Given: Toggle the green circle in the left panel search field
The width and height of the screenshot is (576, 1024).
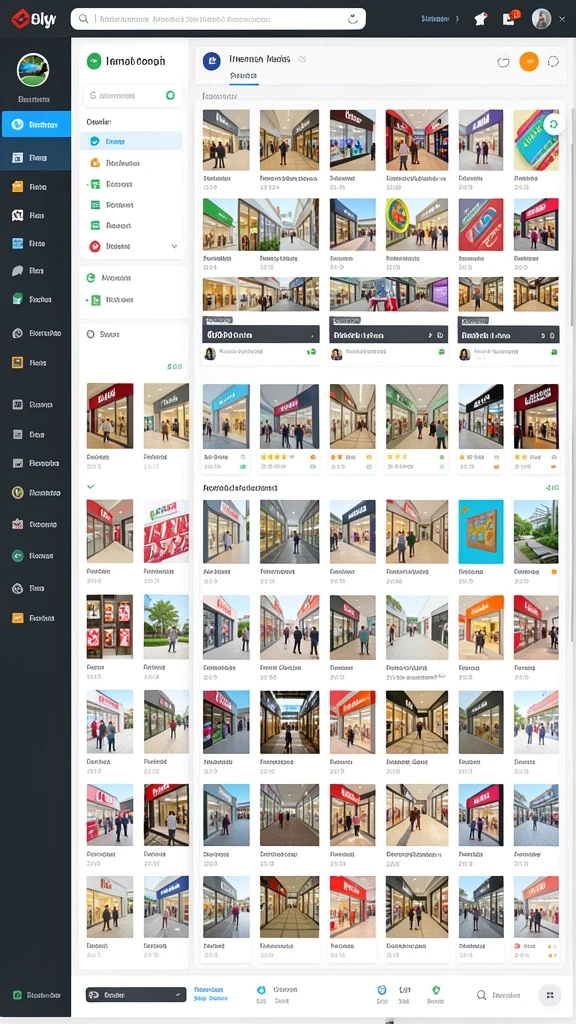Looking at the screenshot, I should pyautogui.click(x=170, y=95).
